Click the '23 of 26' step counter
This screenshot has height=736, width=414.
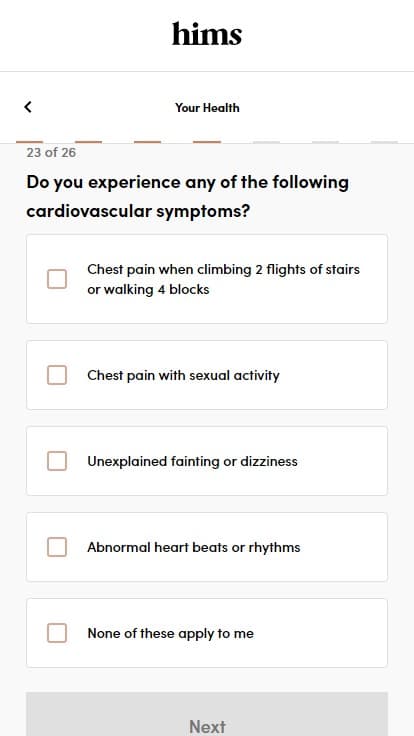pyautogui.click(x=51, y=153)
